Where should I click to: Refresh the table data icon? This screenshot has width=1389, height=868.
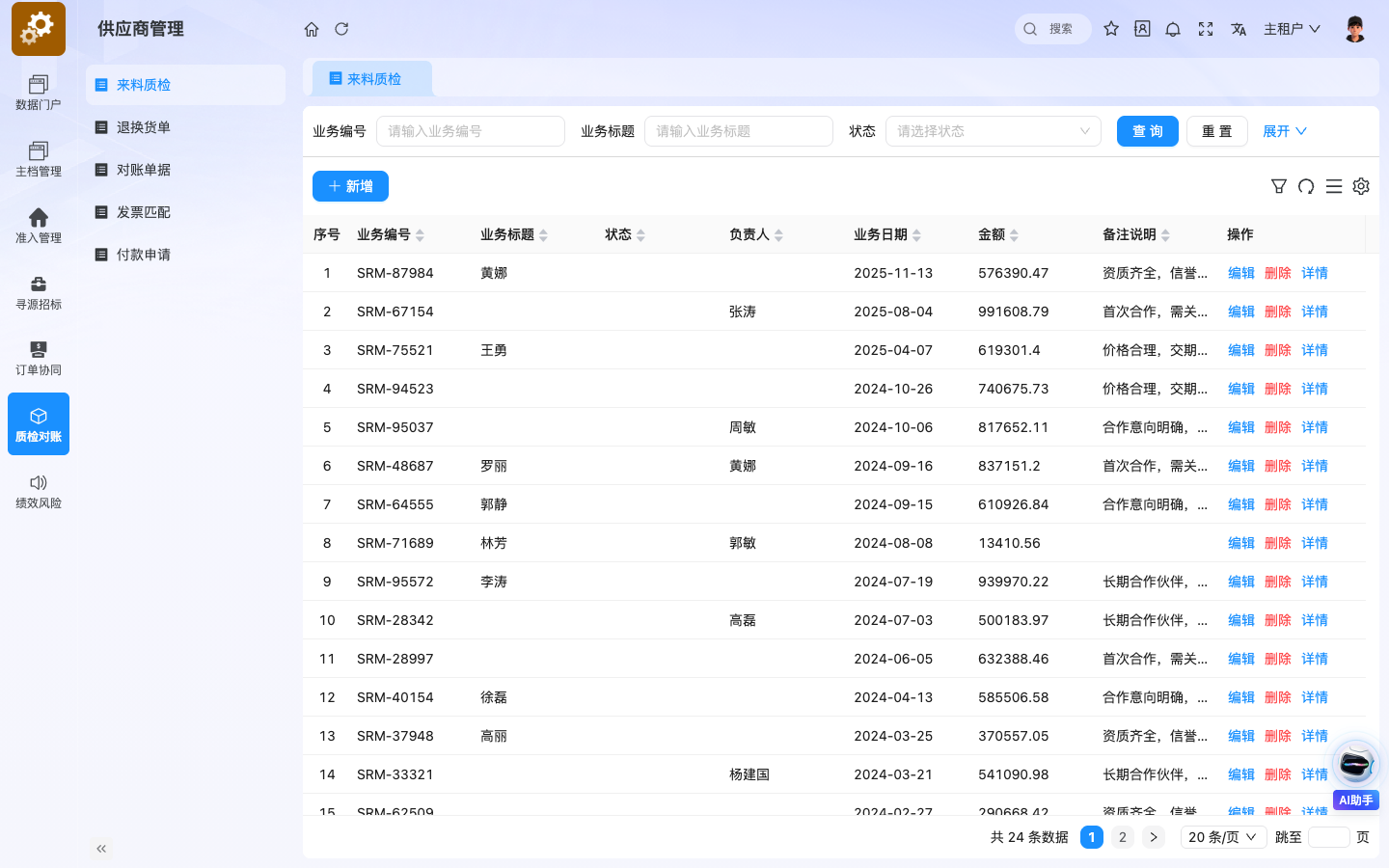click(x=1306, y=186)
